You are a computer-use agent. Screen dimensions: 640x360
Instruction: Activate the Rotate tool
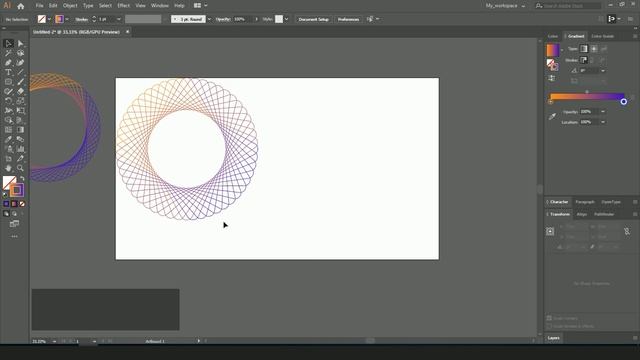[x=8, y=101]
